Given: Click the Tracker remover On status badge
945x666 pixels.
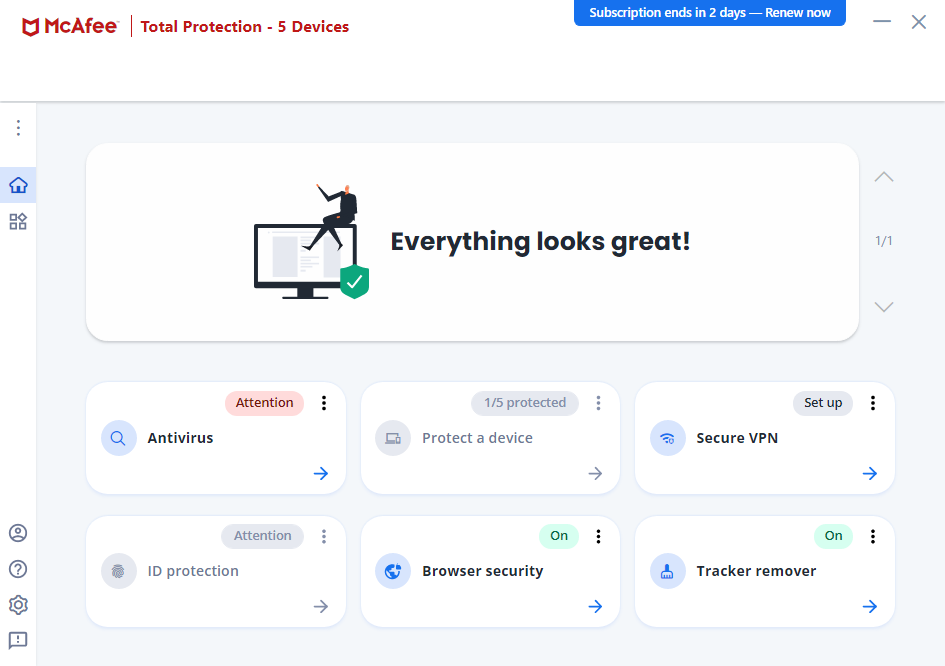Looking at the screenshot, I should (833, 536).
